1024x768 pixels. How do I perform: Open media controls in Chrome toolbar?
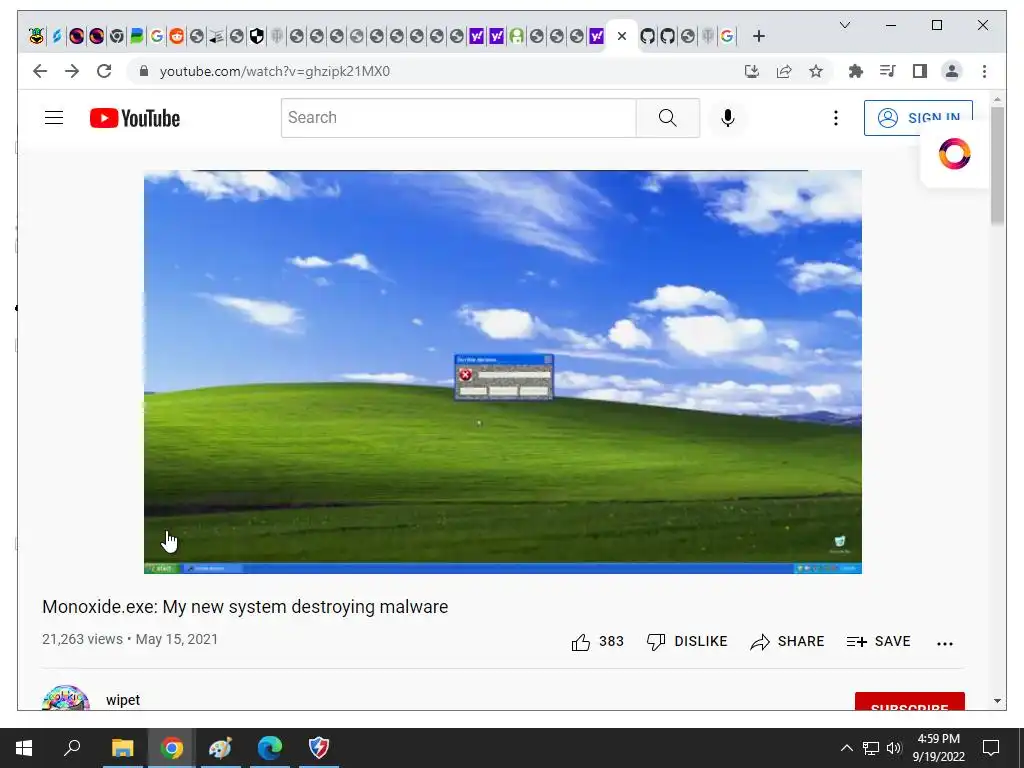point(888,71)
